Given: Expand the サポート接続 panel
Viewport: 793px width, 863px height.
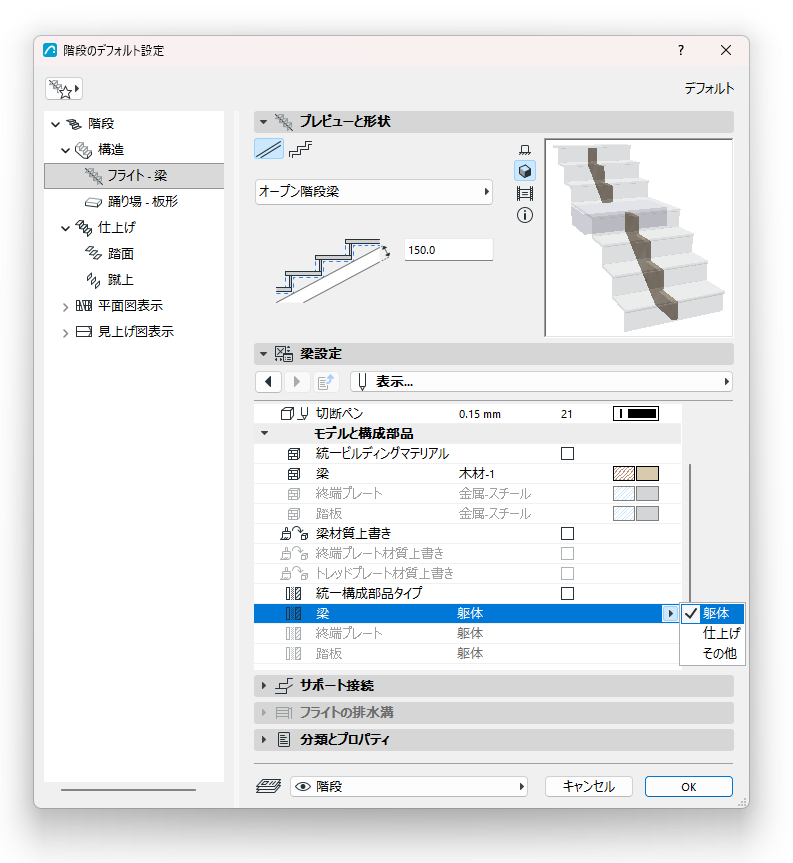Looking at the screenshot, I should pyautogui.click(x=264, y=686).
